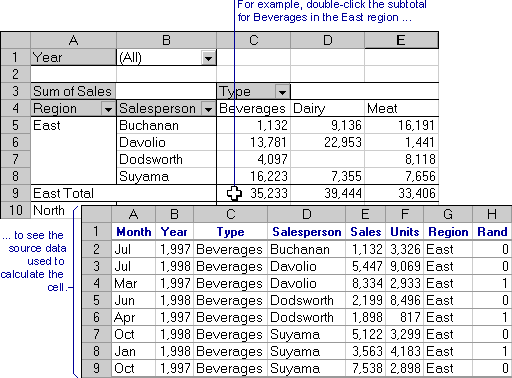512x378 pixels.
Task: Select Sales value 3,563 in source data
Action: (366, 351)
